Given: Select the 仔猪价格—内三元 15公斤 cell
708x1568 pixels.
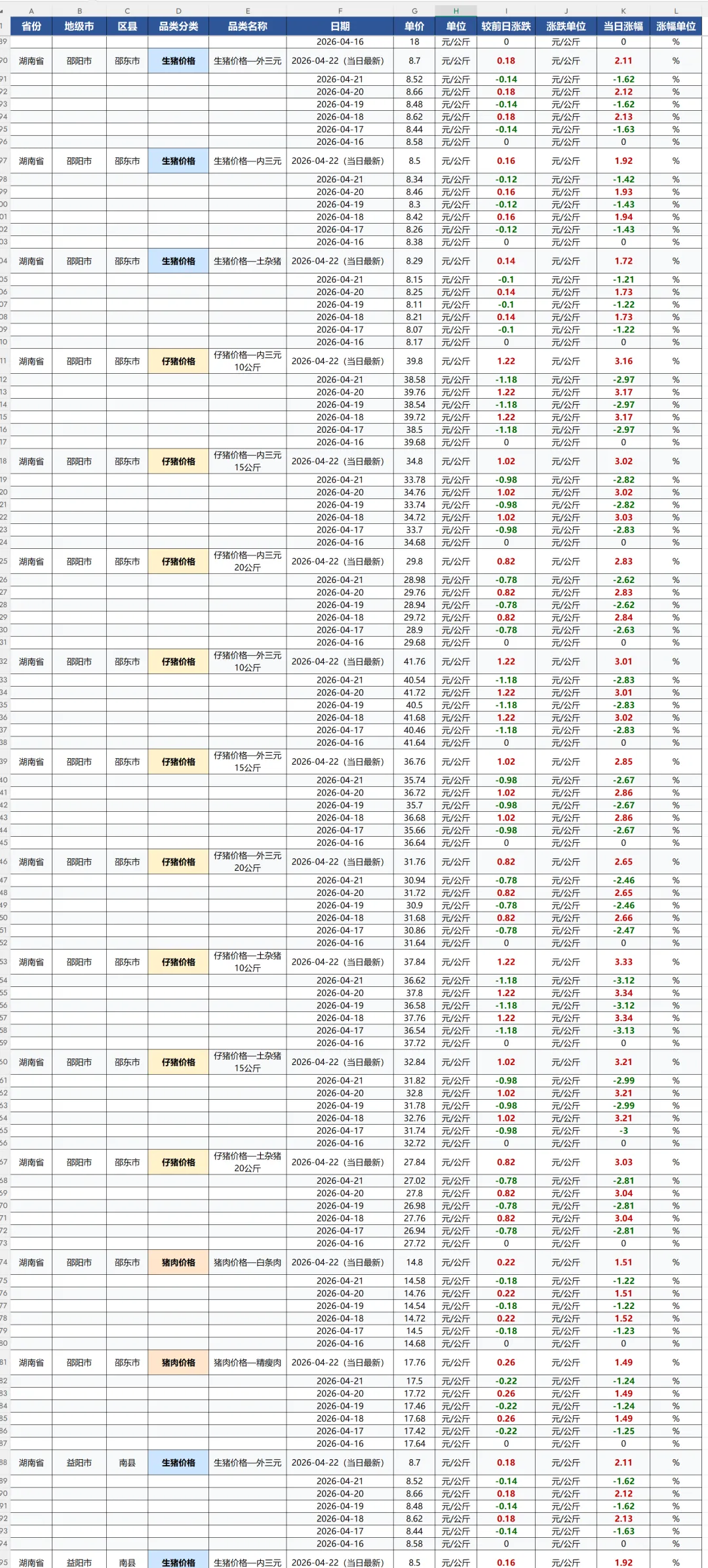Looking at the screenshot, I should pos(248,461).
